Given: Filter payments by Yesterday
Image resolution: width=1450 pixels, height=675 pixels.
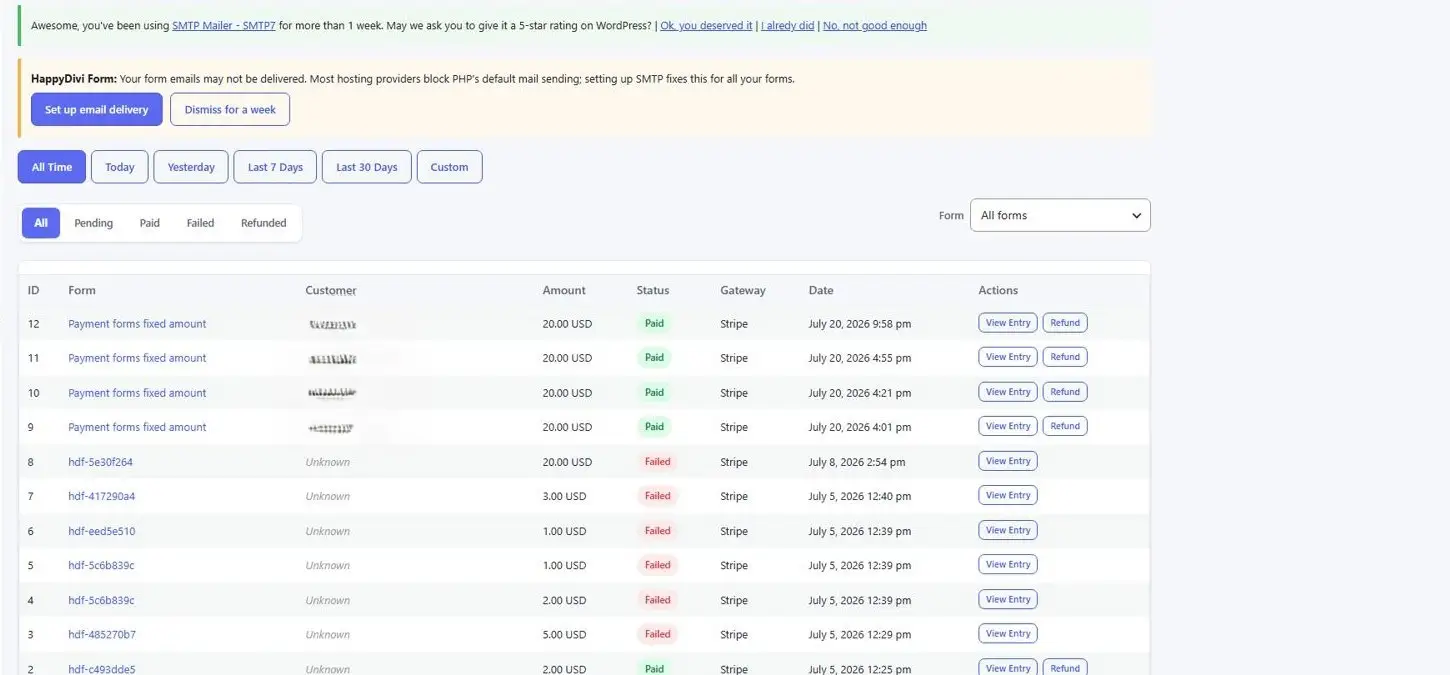Looking at the screenshot, I should coord(191,167).
